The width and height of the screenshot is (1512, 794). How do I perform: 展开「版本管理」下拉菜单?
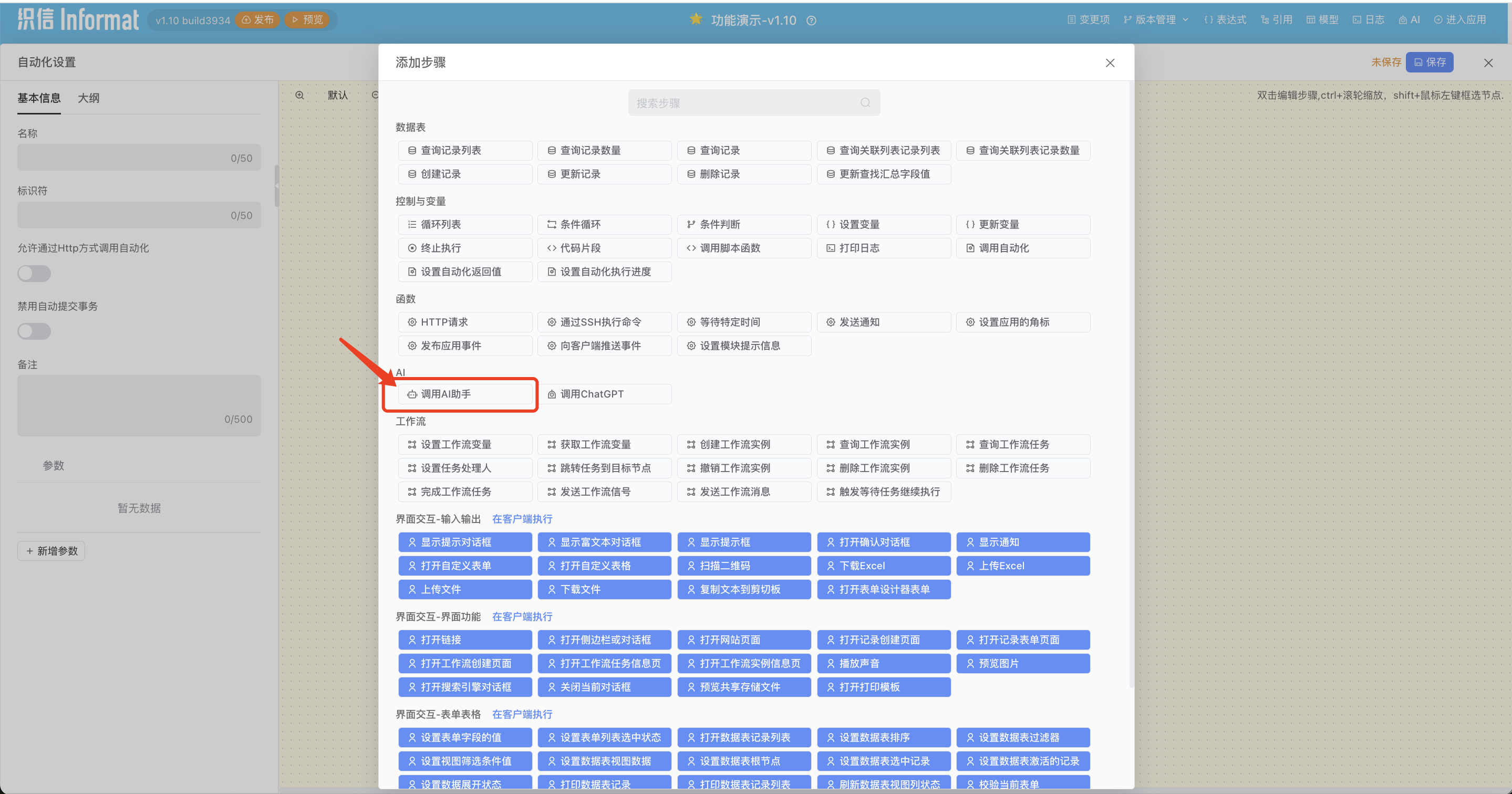tap(1154, 19)
